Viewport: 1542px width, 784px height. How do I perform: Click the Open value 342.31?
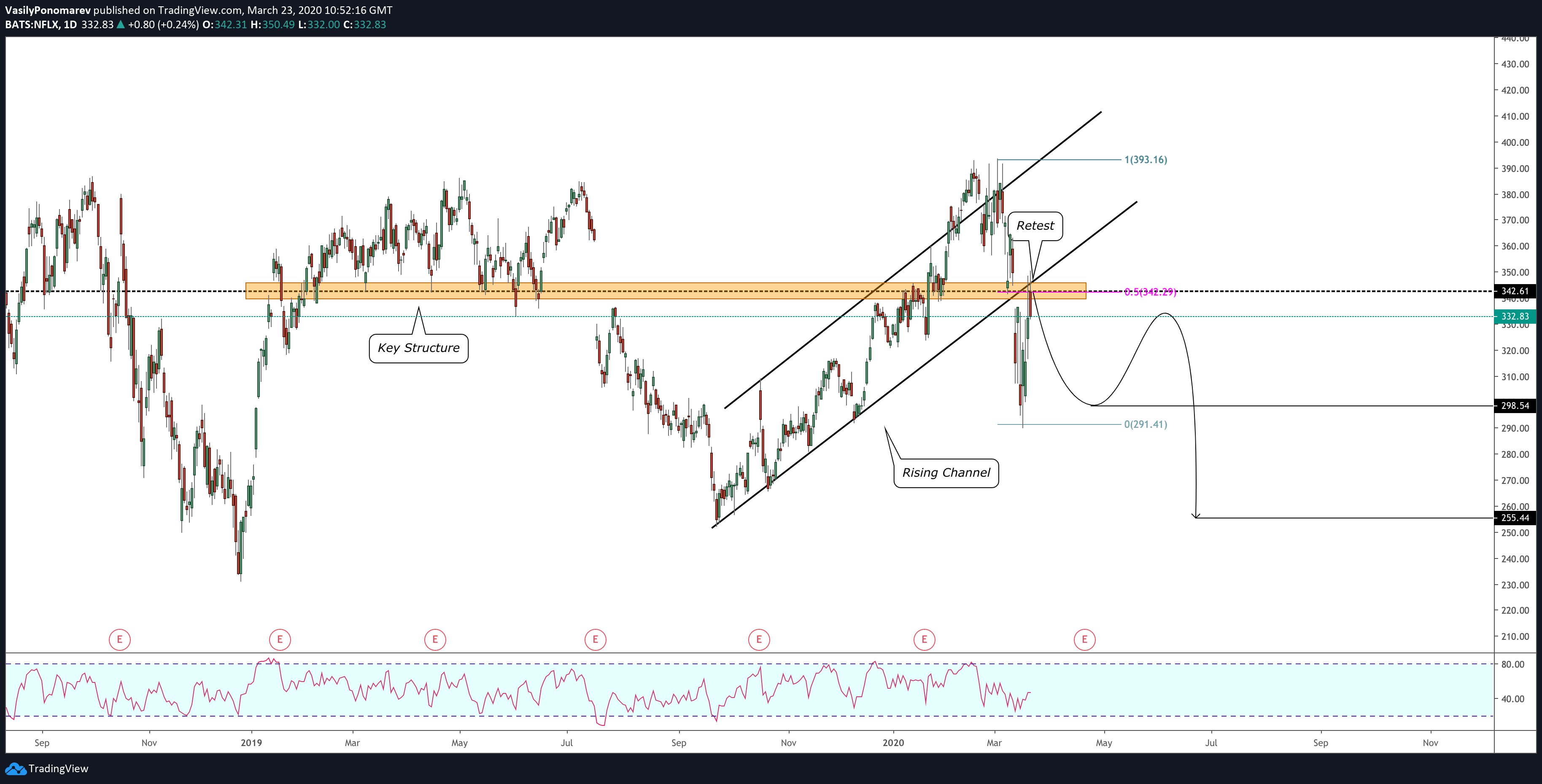click(230, 24)
